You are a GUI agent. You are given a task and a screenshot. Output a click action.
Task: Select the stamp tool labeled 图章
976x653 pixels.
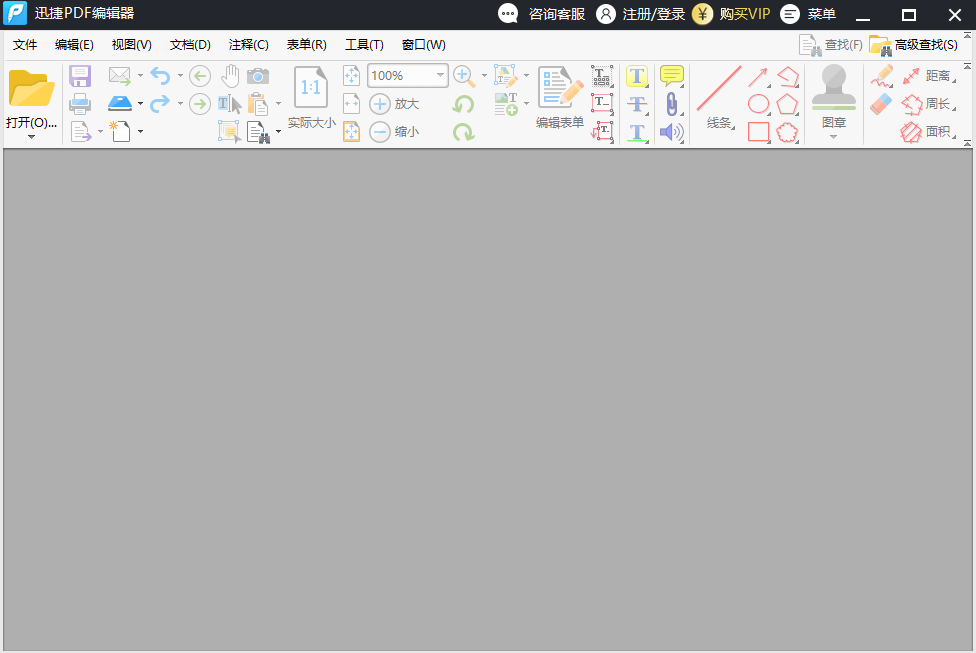[x=833, y=96]
